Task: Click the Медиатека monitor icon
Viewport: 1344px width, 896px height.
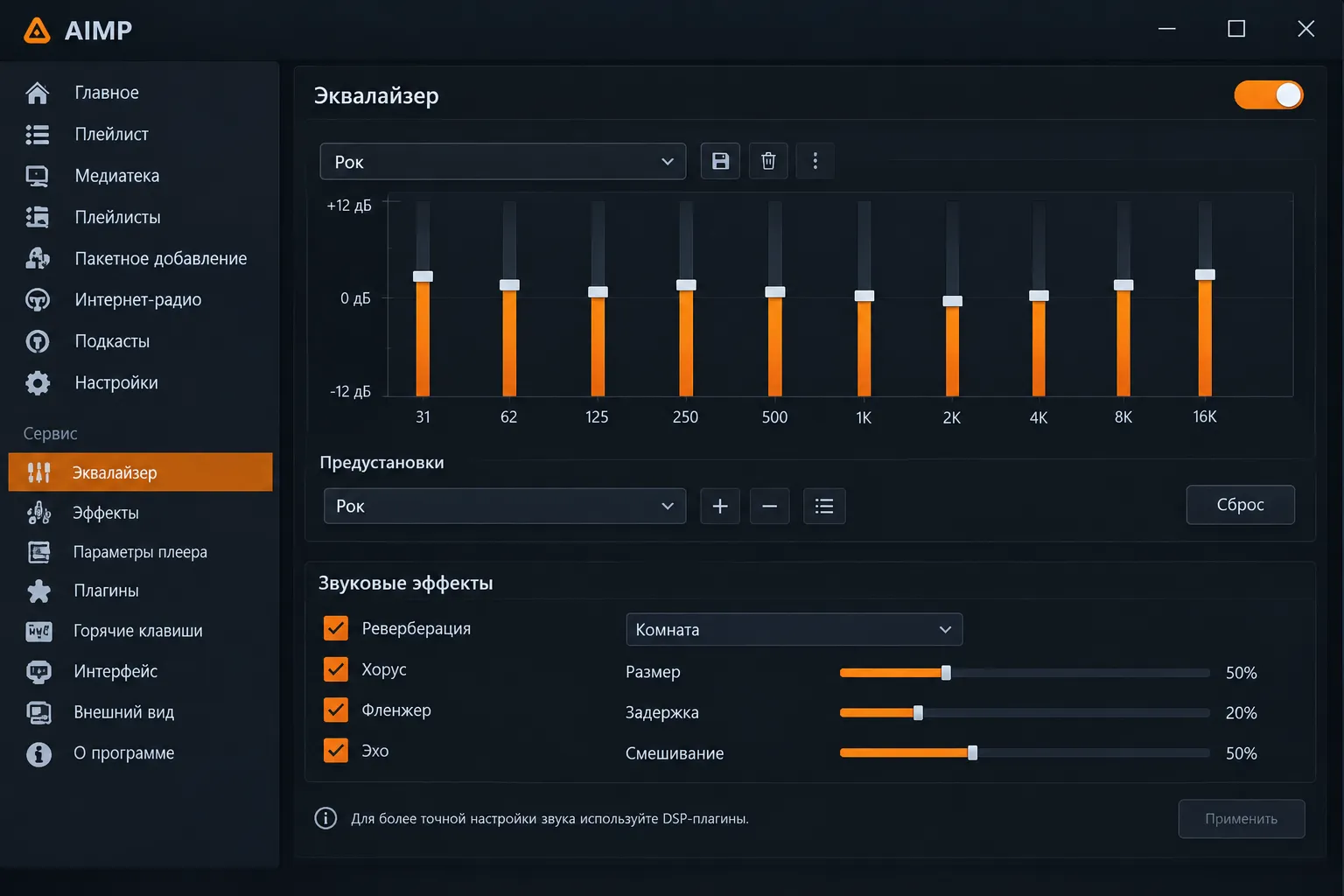Action: (x=38, y=176)
